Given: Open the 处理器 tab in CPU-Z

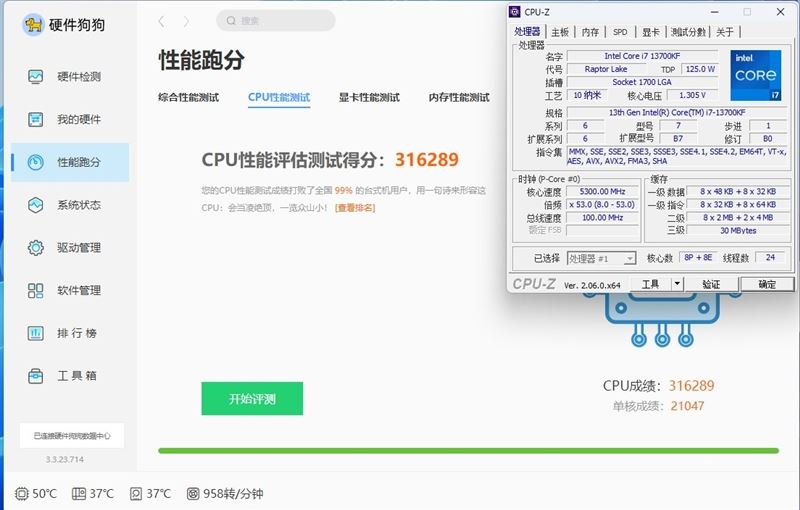Looking at the screenshot, I should coord(527,32).
